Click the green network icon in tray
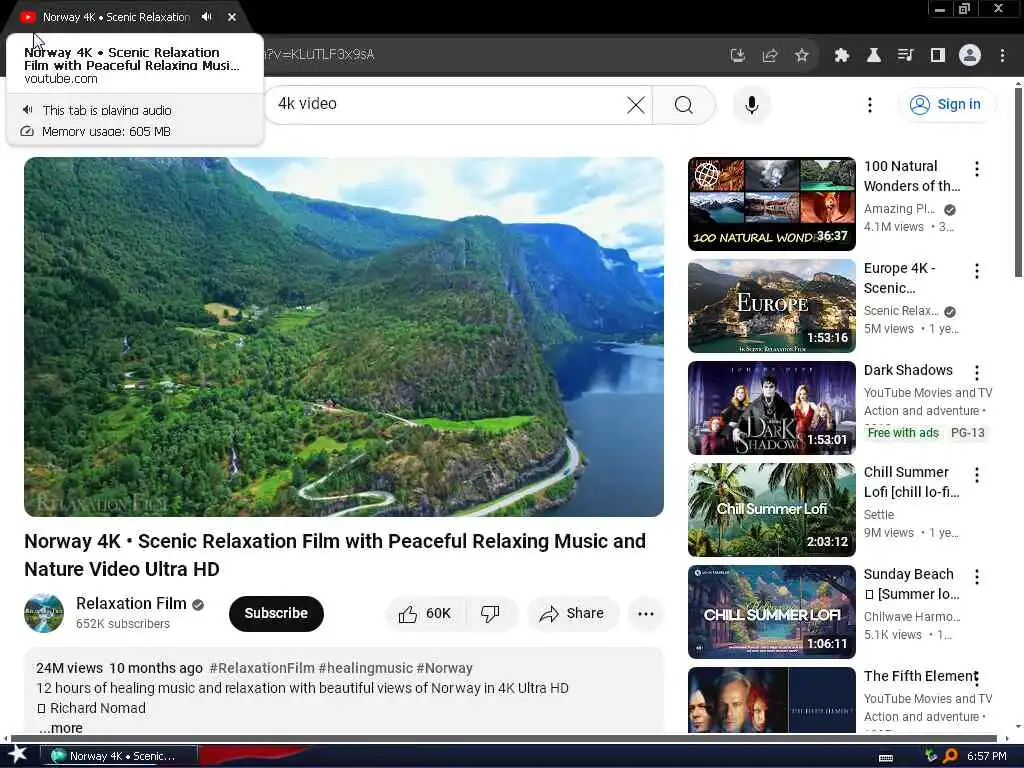 (x=931, y=756)
